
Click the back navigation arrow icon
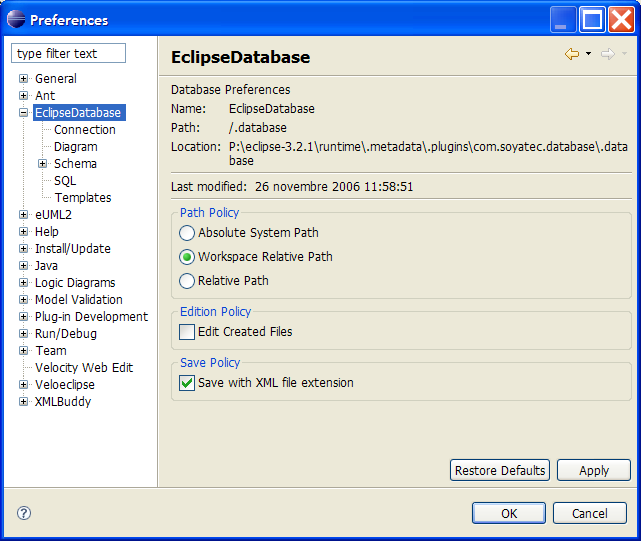click(x=572, y=54)
